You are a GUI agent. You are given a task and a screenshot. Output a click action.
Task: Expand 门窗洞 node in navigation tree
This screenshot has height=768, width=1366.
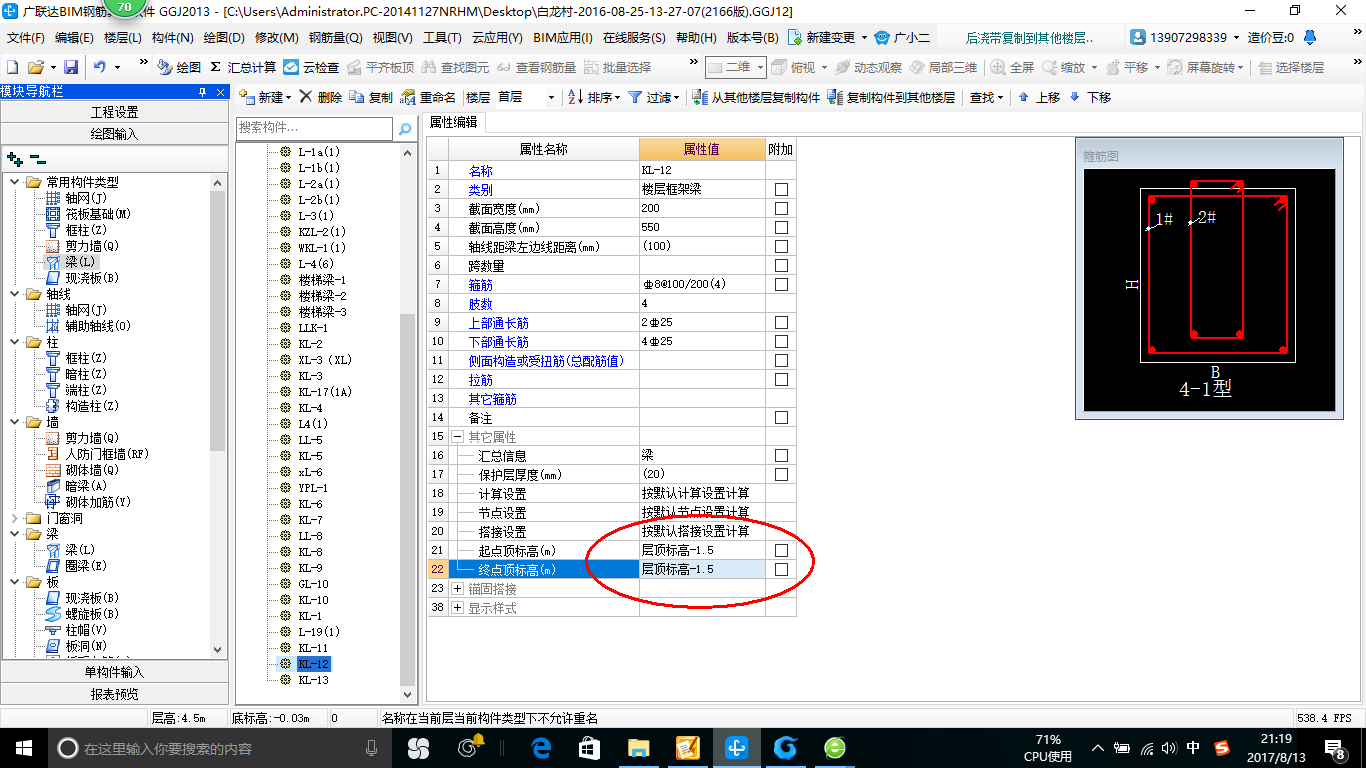14,518
